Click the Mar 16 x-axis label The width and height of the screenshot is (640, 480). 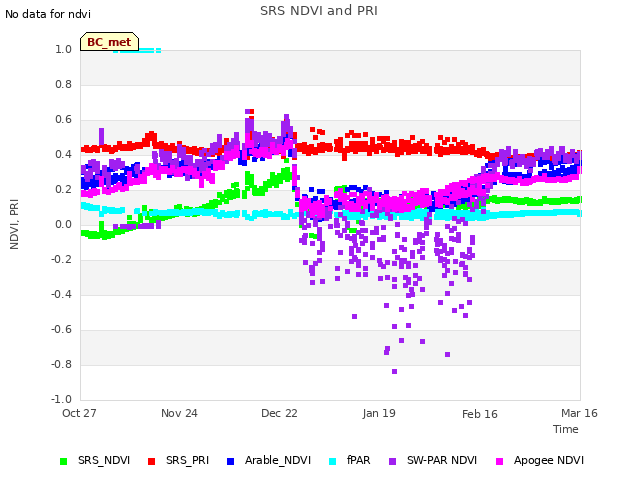click(579, 413)
